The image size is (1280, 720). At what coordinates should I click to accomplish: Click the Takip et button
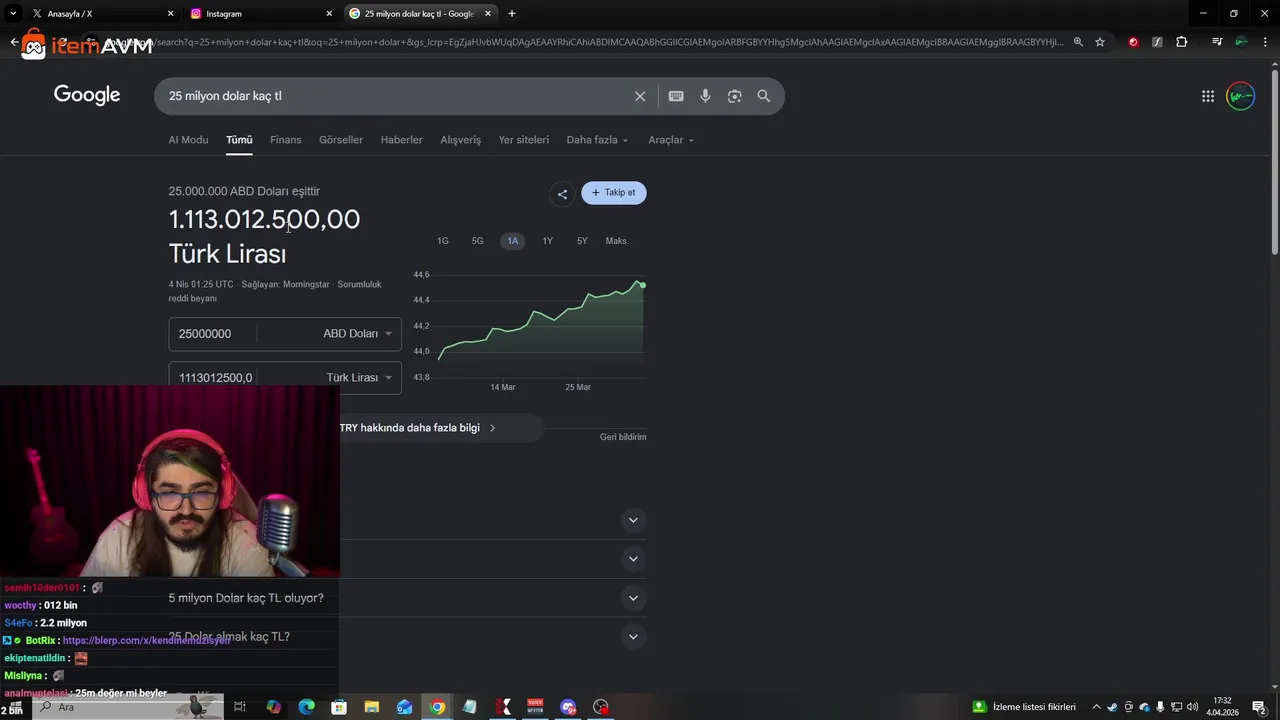614,193
